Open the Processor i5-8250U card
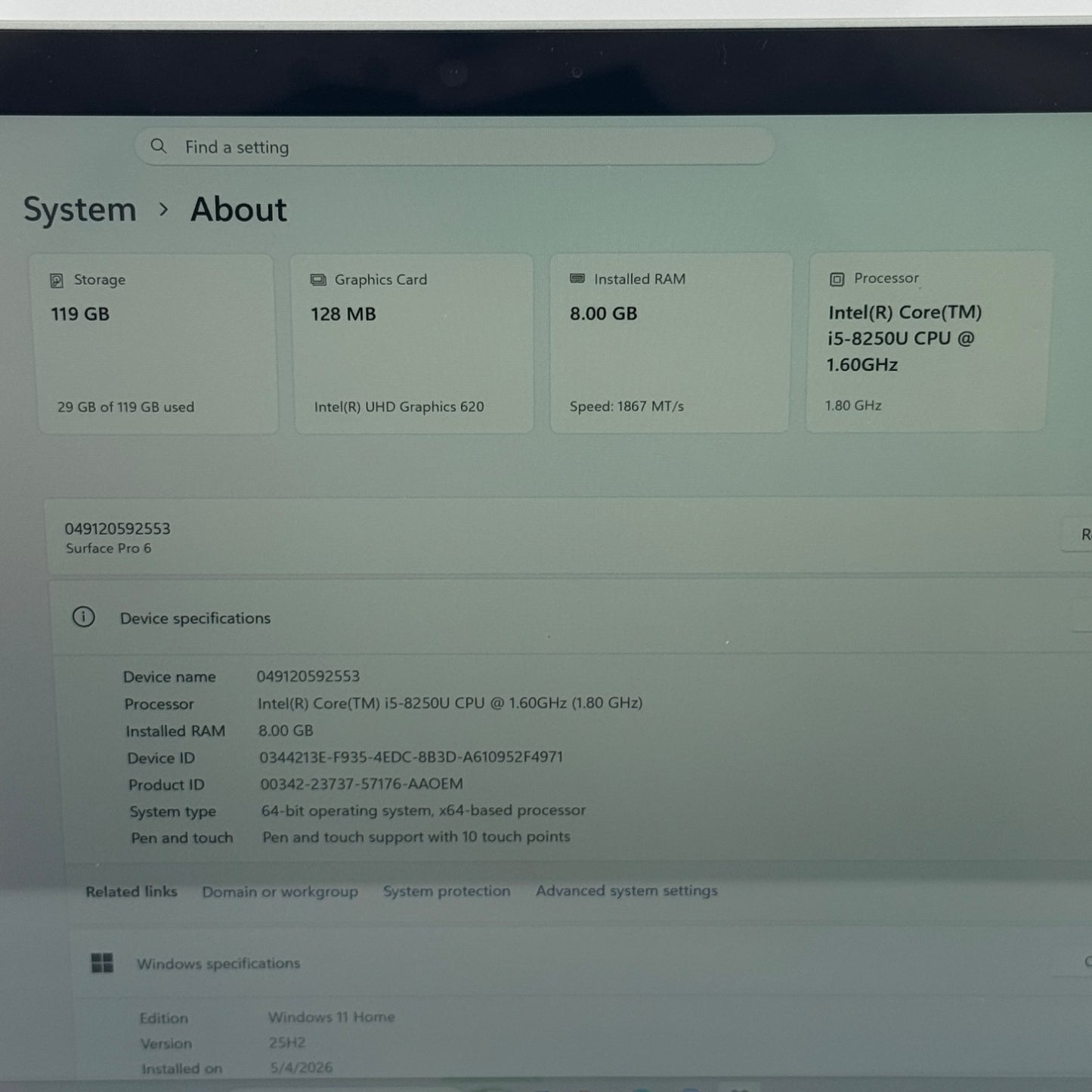 pyautogui.click(x=929, y=342)
